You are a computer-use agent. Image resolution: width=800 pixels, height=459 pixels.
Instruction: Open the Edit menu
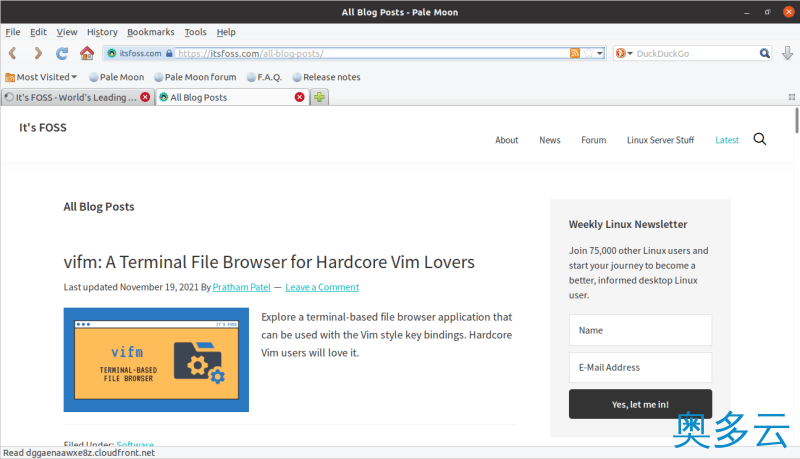38,32
